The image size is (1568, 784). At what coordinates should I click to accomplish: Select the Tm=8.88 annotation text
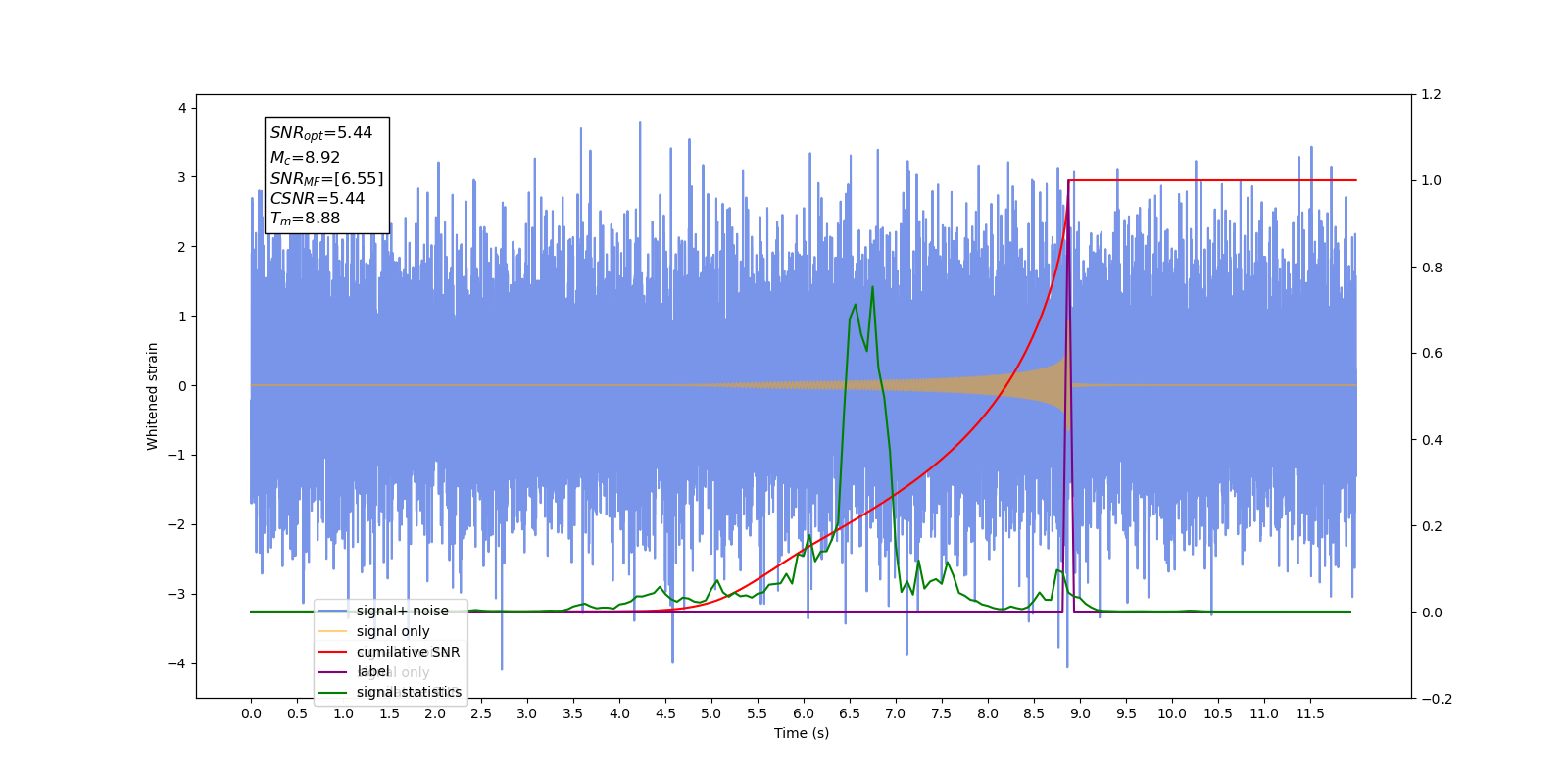coord(305,219)
